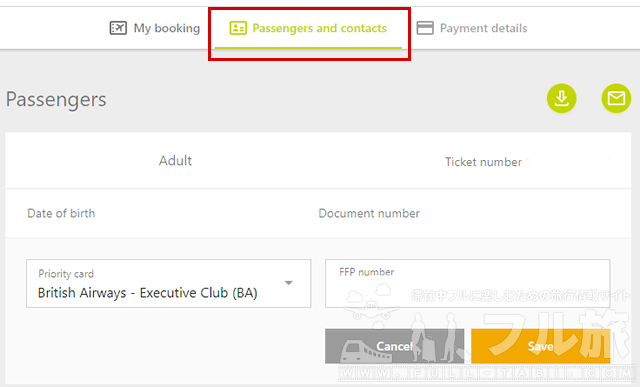Viewport: 640px width, 387px height.
Task: Open the My booking tab
Action: point(155,28)
